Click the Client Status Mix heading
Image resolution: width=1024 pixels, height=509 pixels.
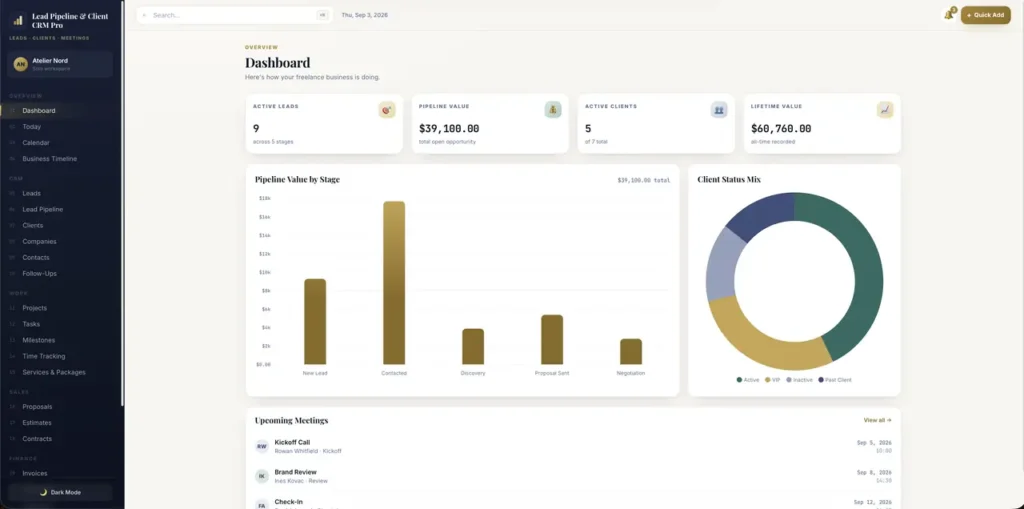click(729, 179)
